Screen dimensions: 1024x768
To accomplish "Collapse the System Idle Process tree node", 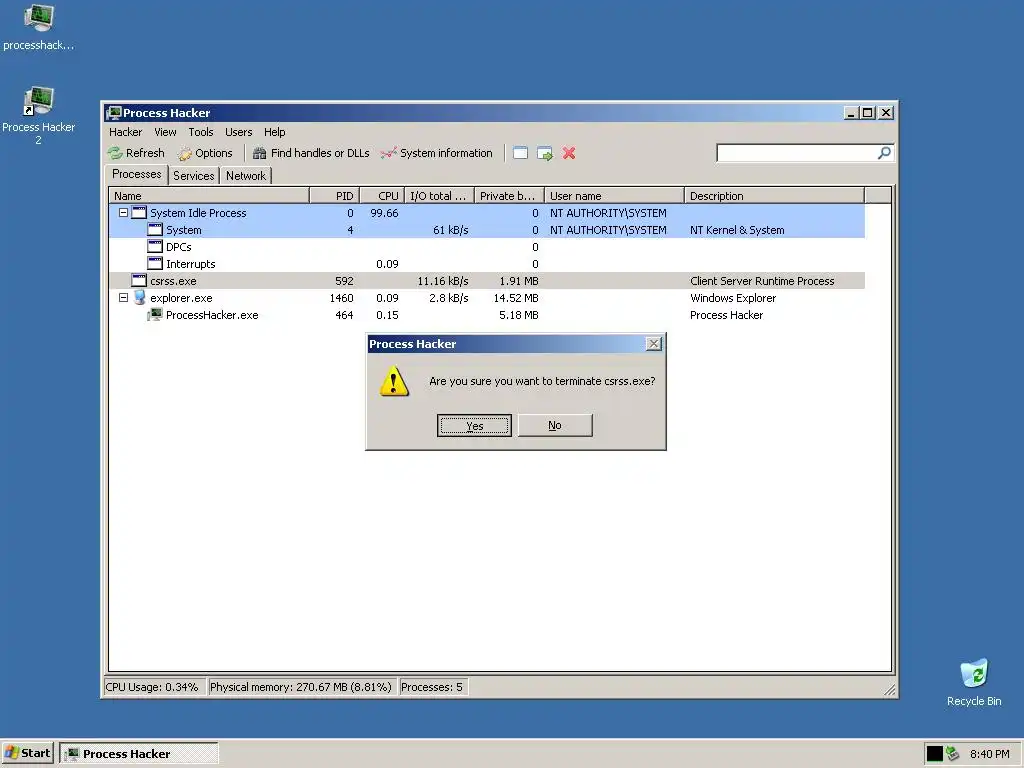I will click(x=123, y=213).
